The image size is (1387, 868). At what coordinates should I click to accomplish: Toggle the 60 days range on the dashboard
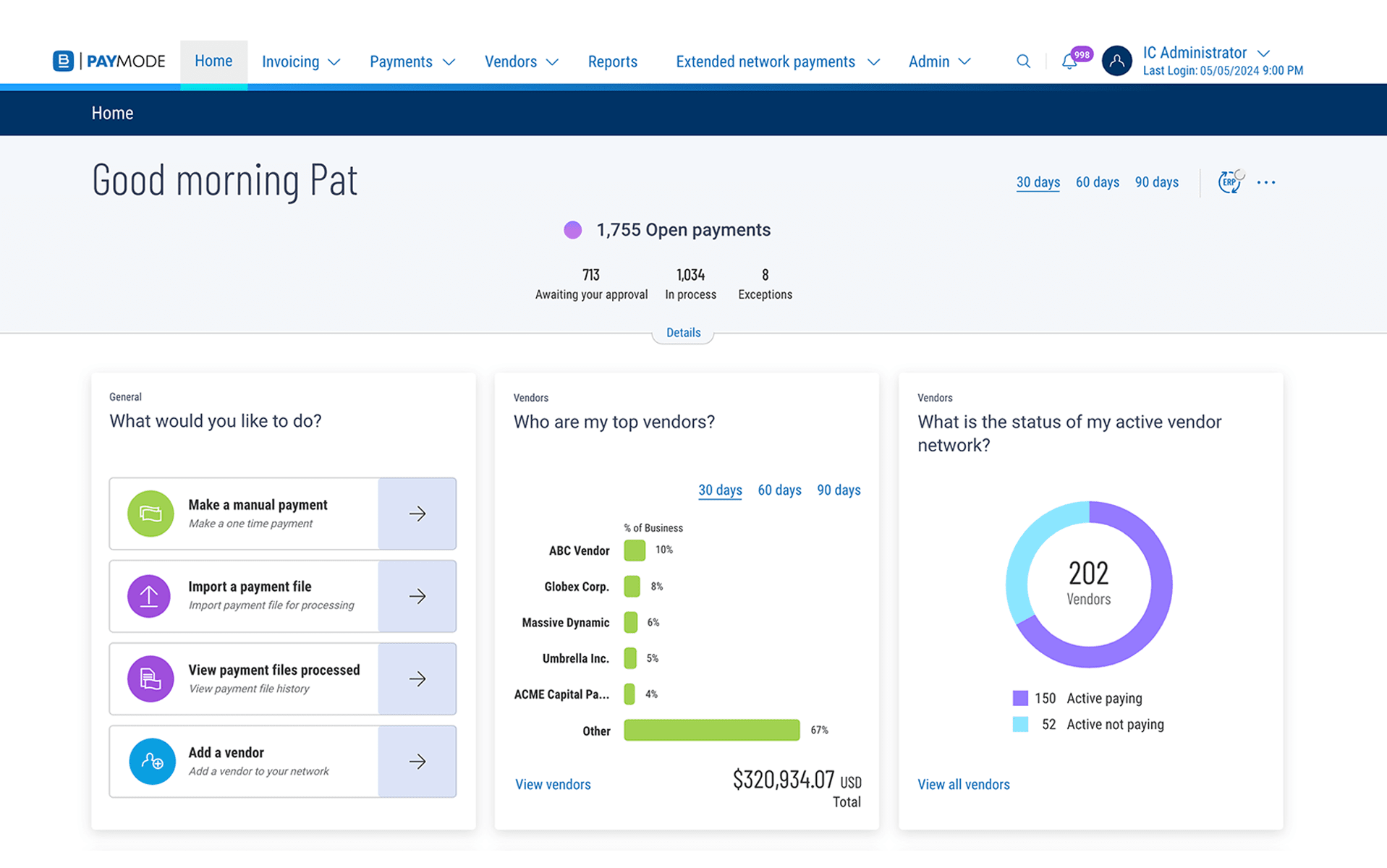tap(1097, 182)
